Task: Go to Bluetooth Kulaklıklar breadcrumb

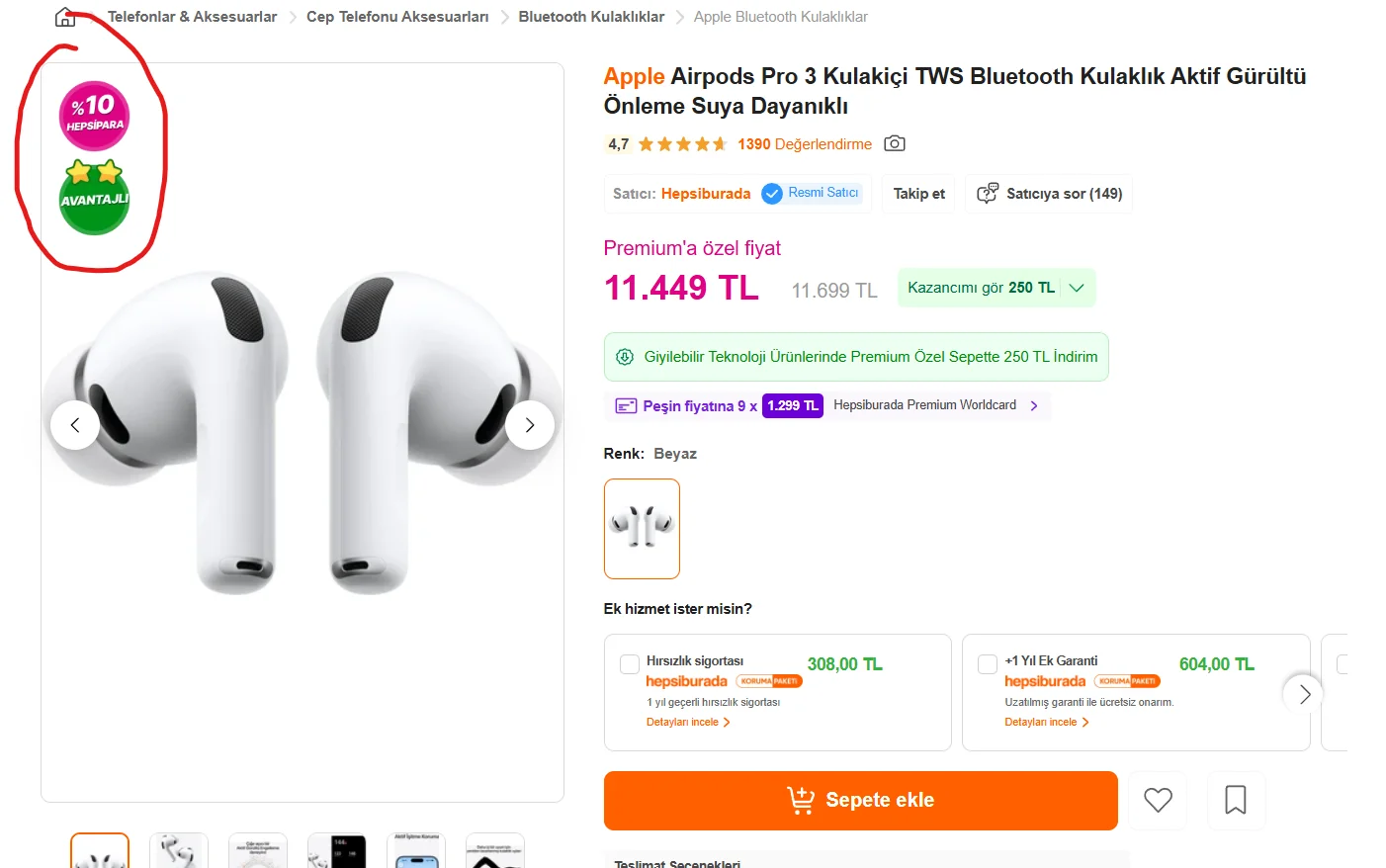Action: tap(591, 17)
